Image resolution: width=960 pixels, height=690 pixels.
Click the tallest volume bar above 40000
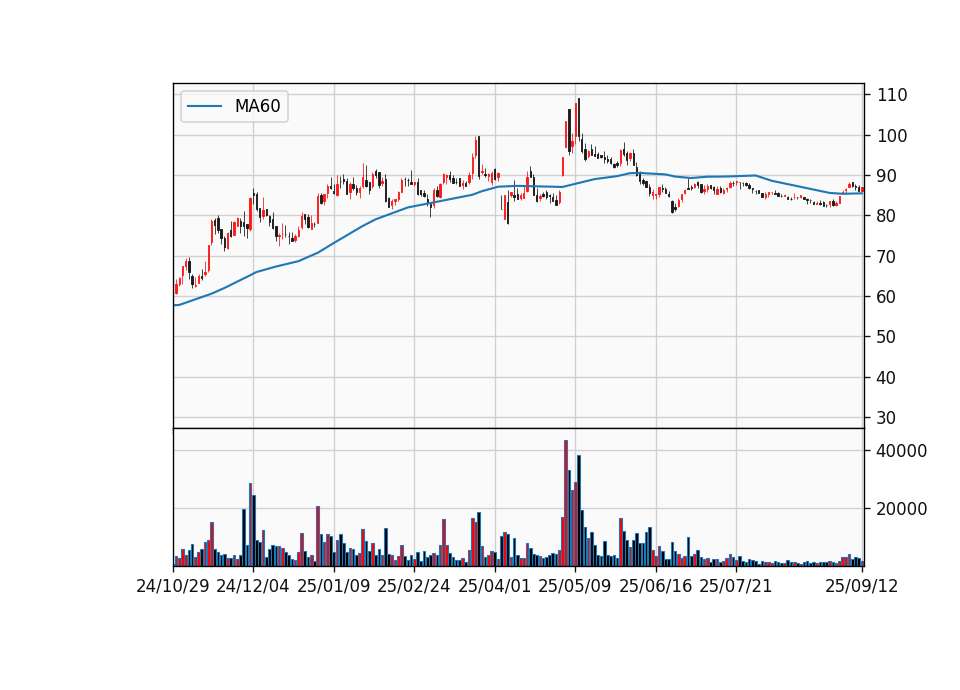(566, 503)
